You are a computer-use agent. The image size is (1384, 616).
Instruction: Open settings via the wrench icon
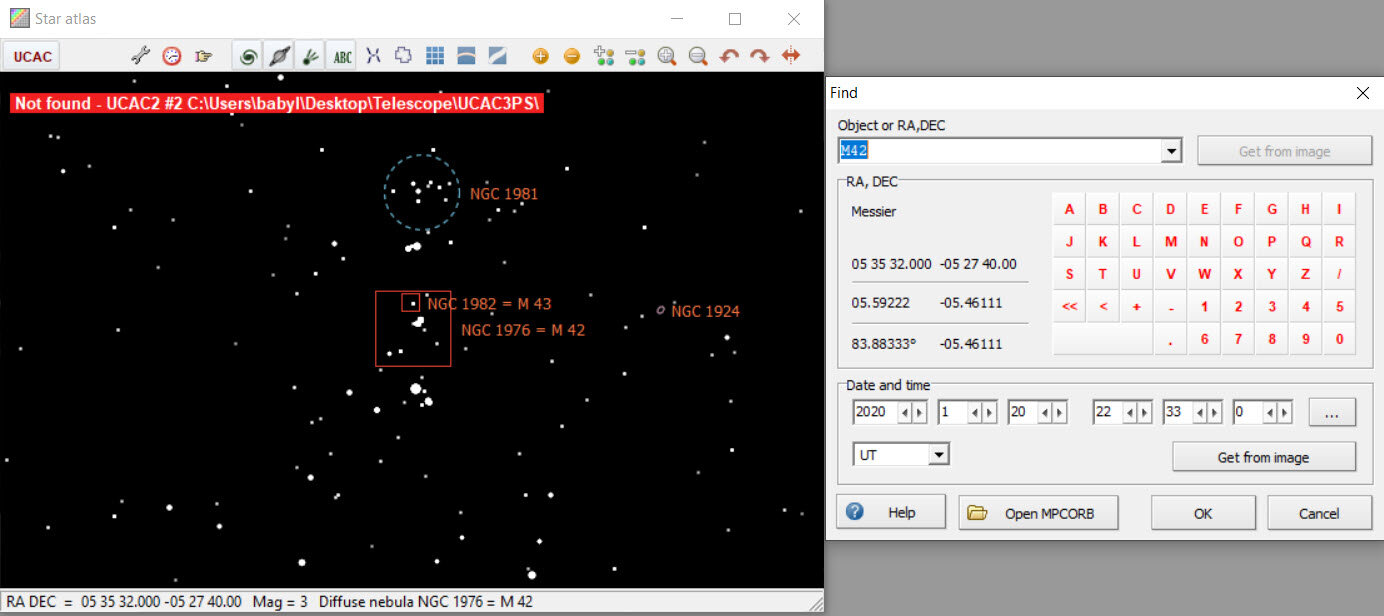click(141, 56)
